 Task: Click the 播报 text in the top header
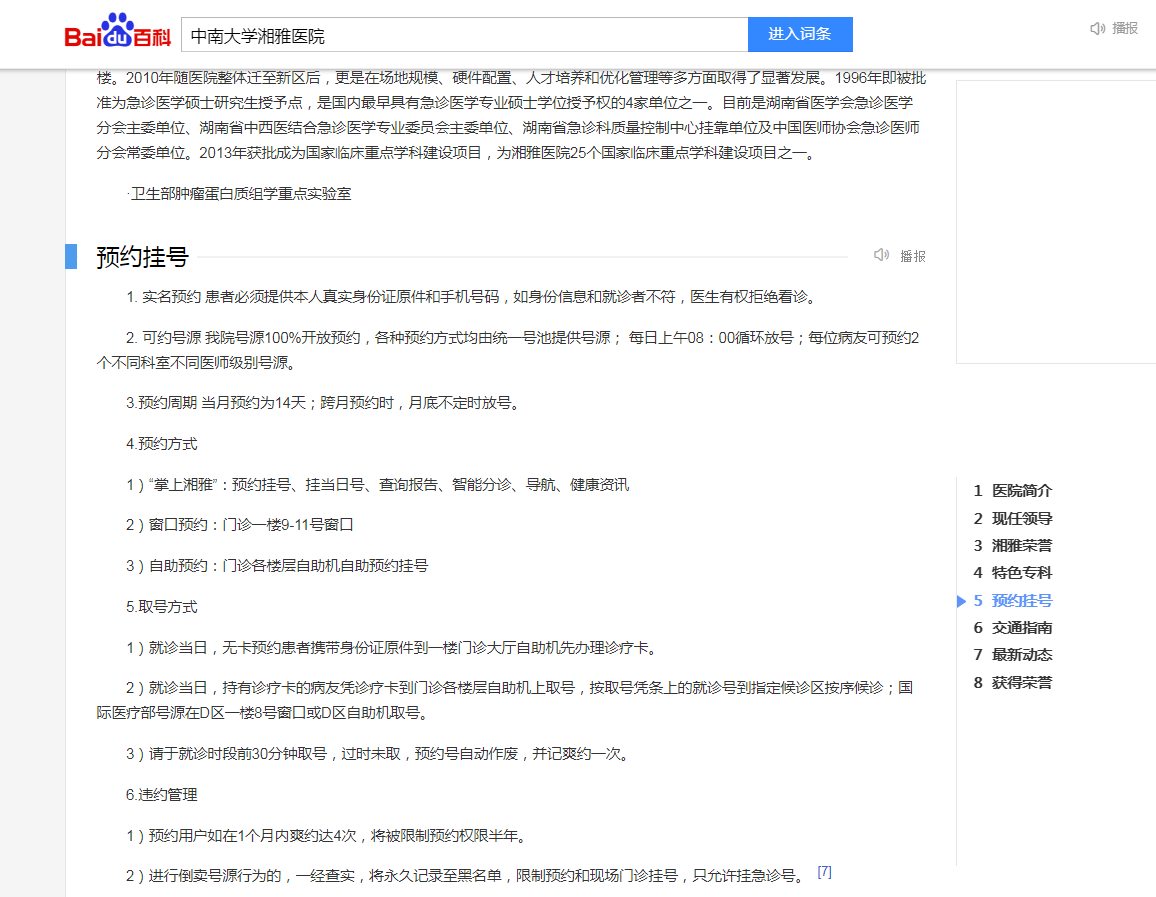tap(1125, 29)
